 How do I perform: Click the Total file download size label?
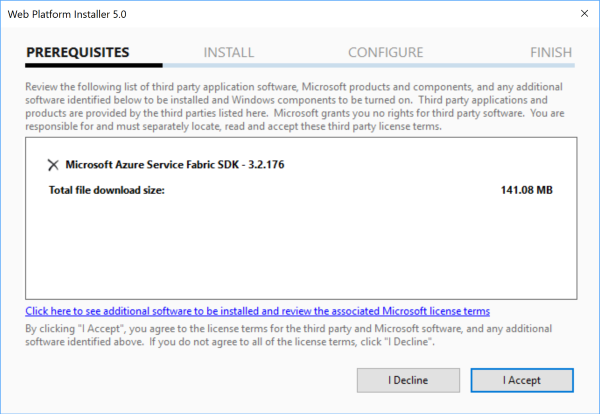click(x=106, y=188)
